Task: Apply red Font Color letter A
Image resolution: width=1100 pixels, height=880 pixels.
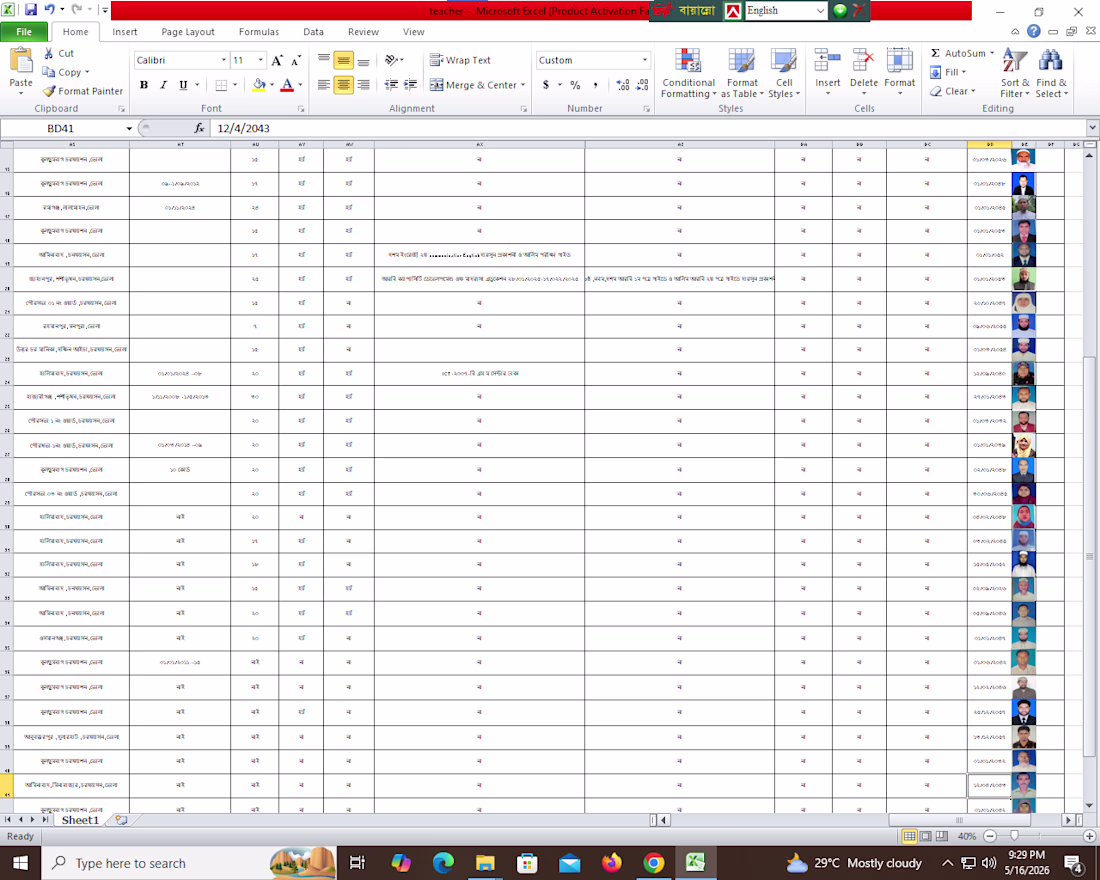Action: [287, 85]
